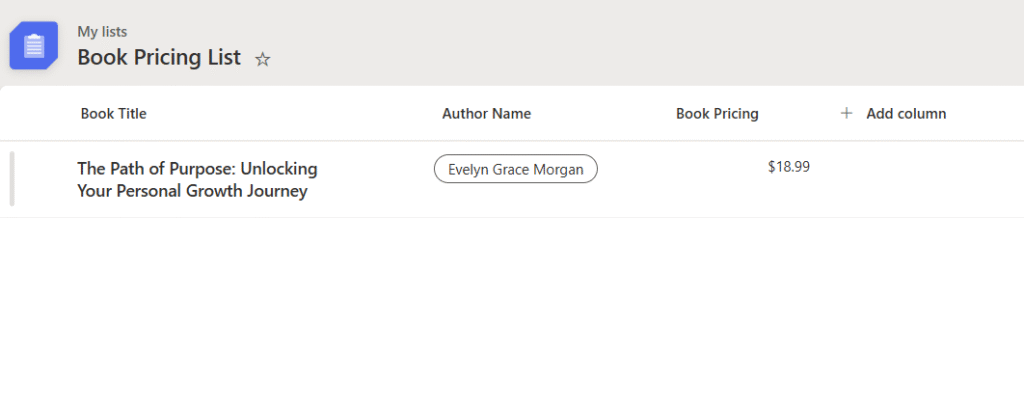Screen dimensions: 1024x404
Task: Click the Add column label
Action: [x=906, y=114]
